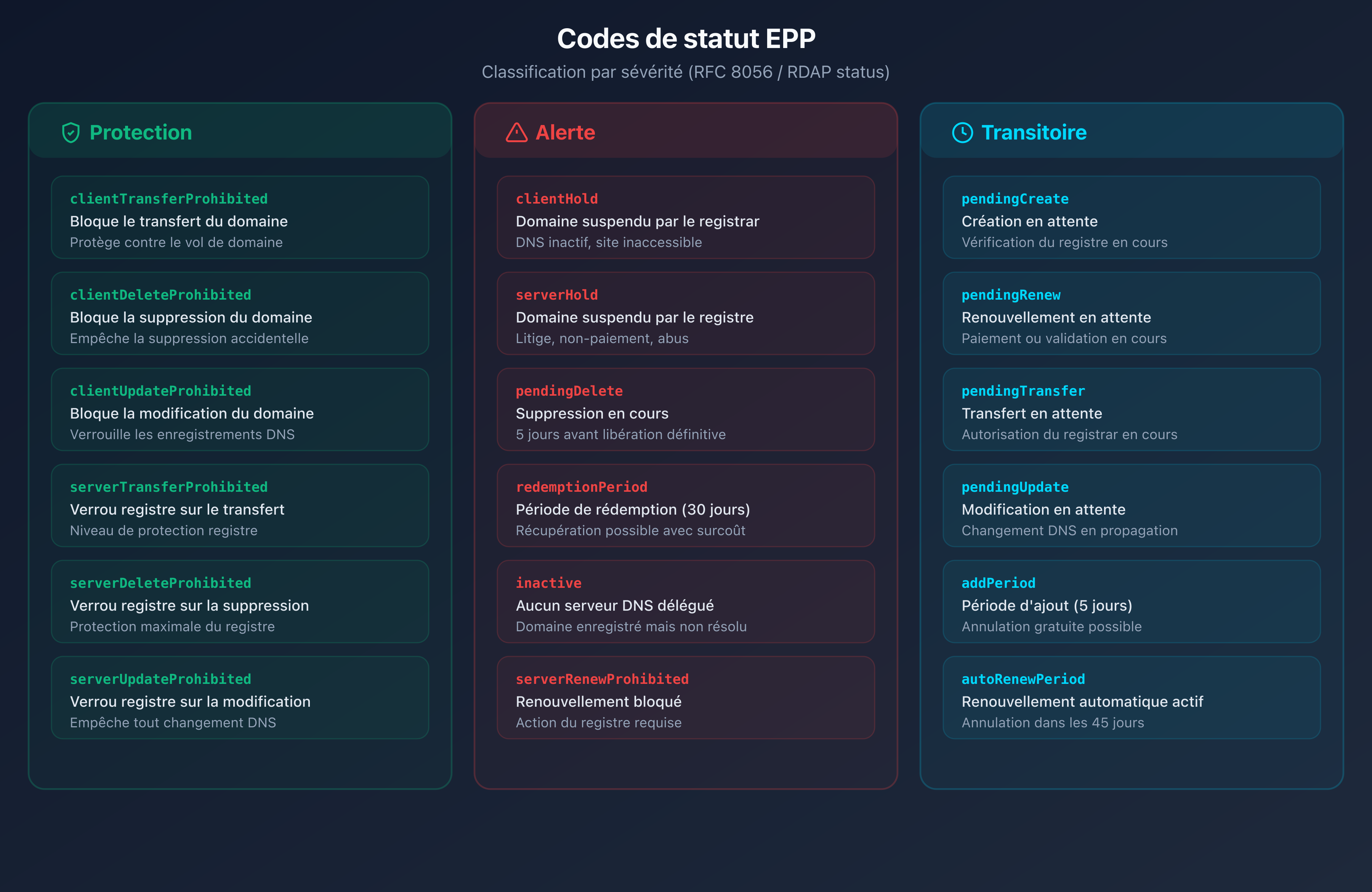This screenshot has width=1372, height=892.
Task: Click the clock icon beside Transitoire
Action: coord(962,132)
